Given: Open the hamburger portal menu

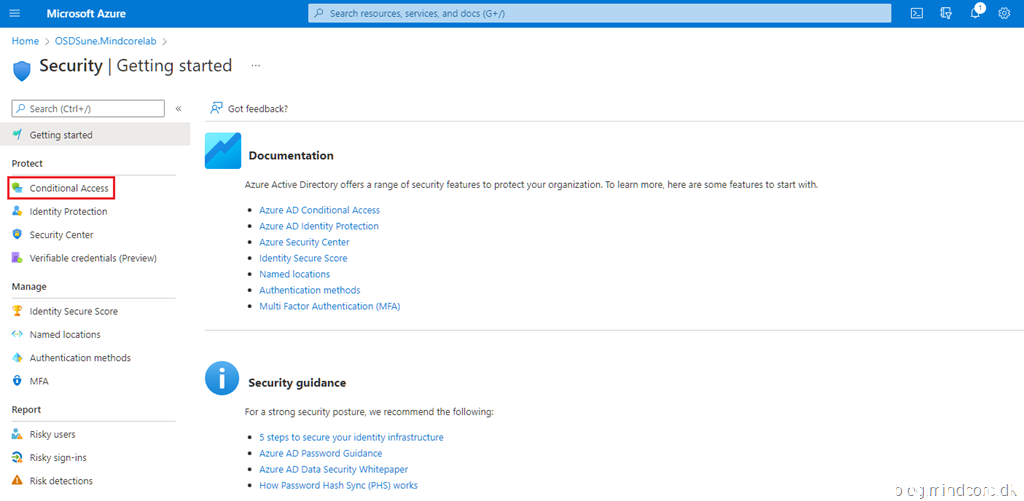Looking at the screenshot, I should tap(14, 13).
